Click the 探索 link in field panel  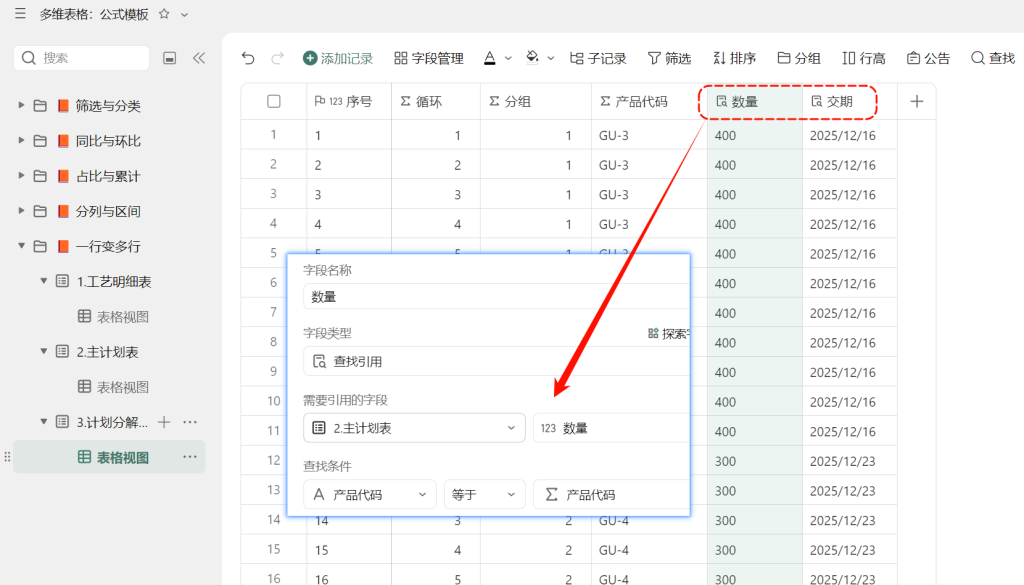(x=669, y=334)
